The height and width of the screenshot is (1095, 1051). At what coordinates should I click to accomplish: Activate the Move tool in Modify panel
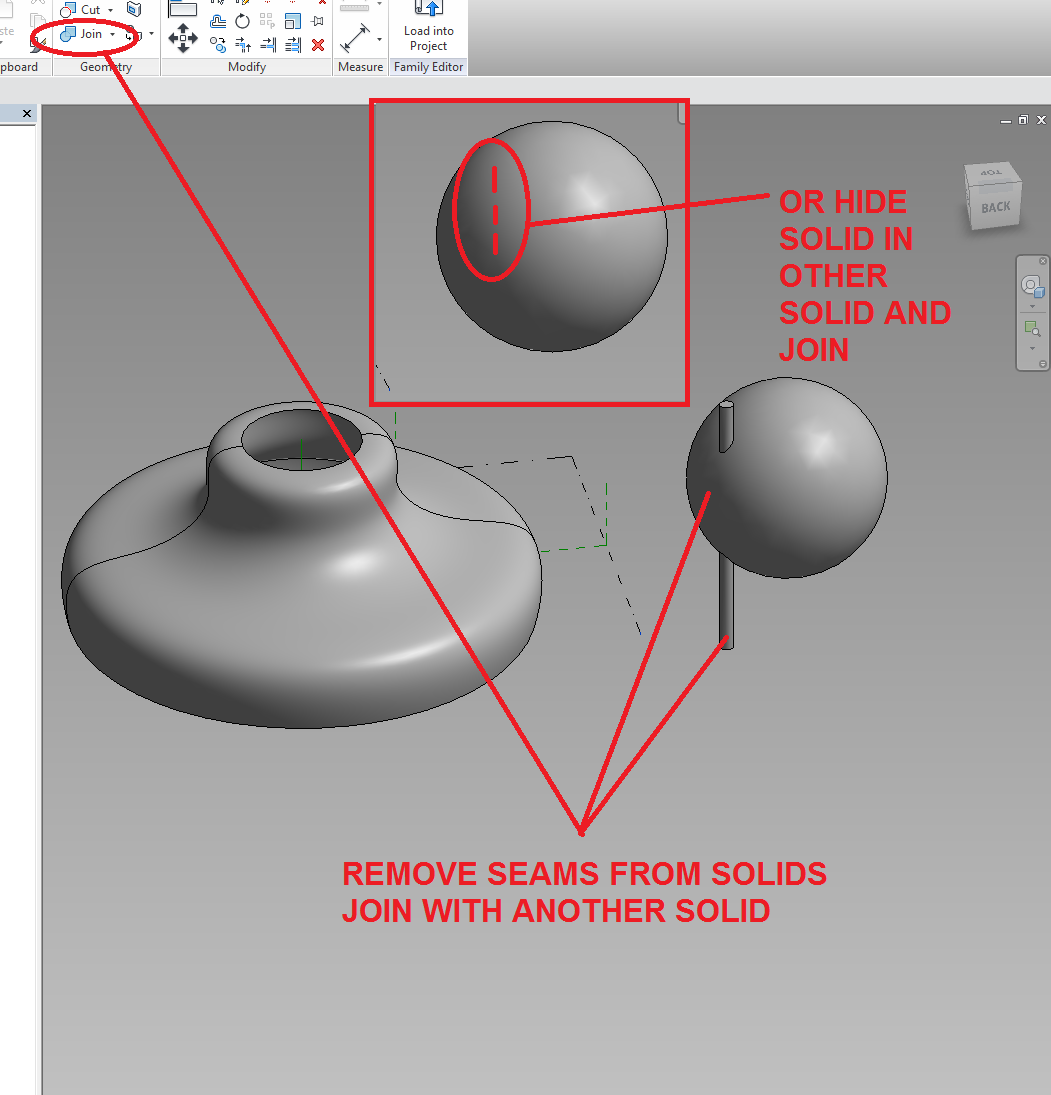click(183, 36)
